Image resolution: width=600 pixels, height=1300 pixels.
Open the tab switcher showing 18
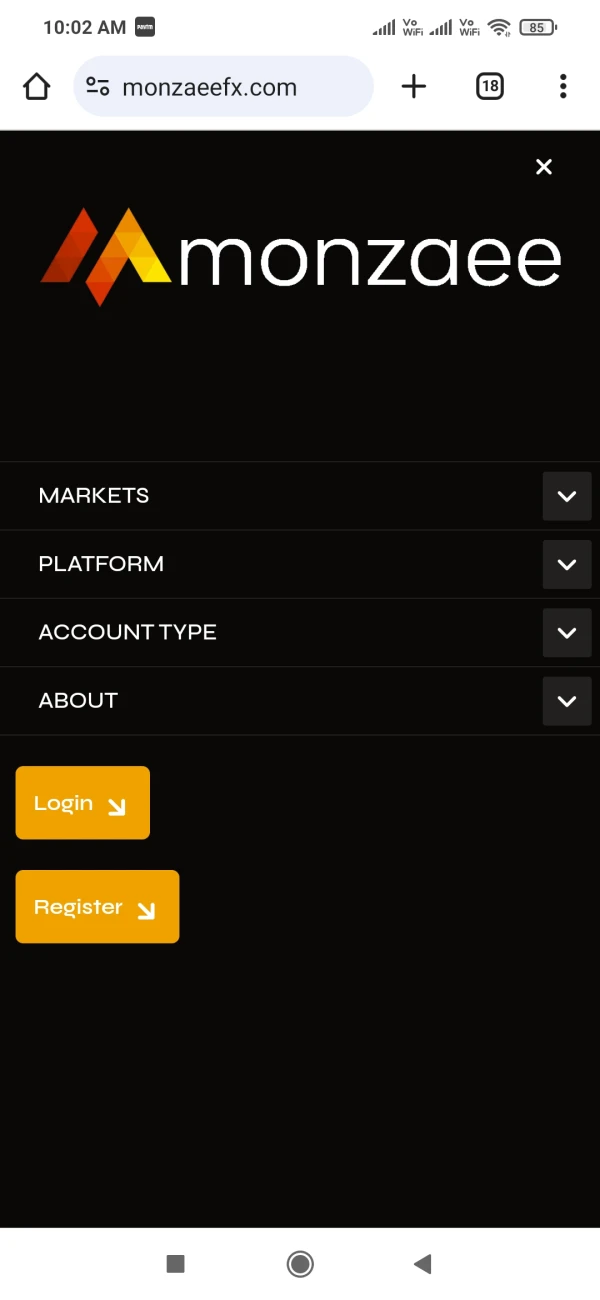[x=489, y=87]
